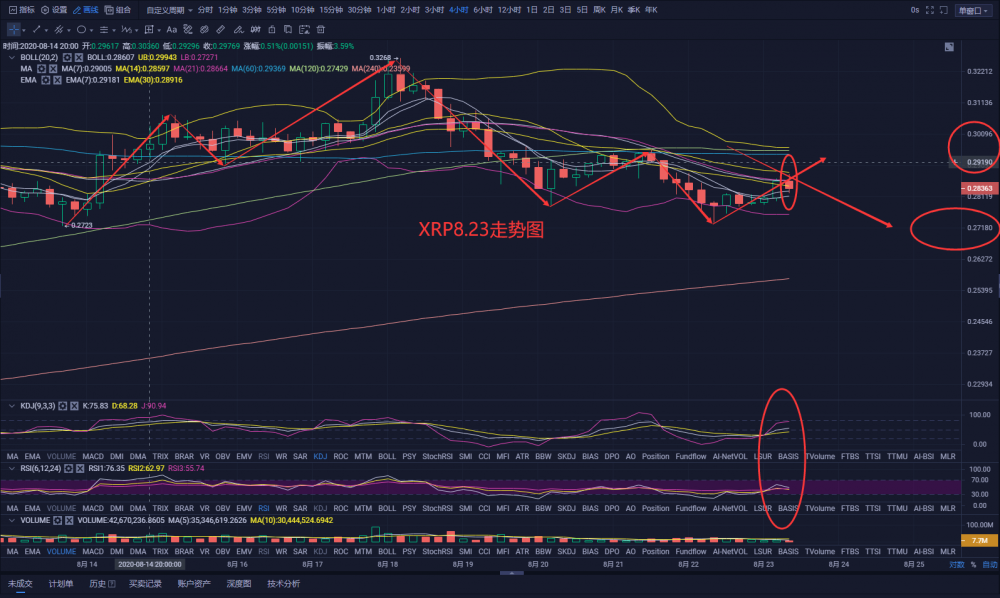Switch to the 周K timeframe
The width and height of the screenshot is (1000, 598).
599,10
